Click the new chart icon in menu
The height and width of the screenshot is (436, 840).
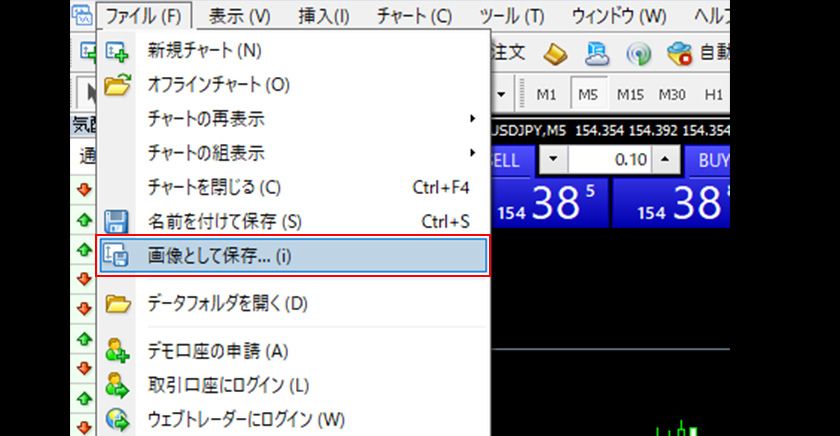click(117, 51)
